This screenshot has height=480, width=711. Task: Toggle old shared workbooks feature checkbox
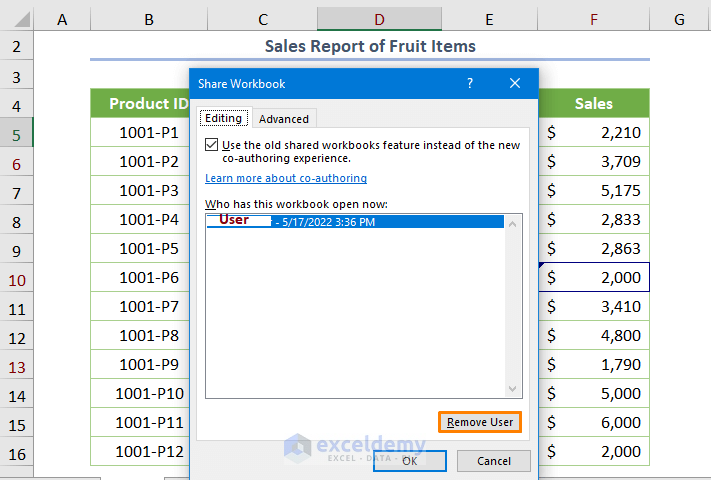(211, 145)
